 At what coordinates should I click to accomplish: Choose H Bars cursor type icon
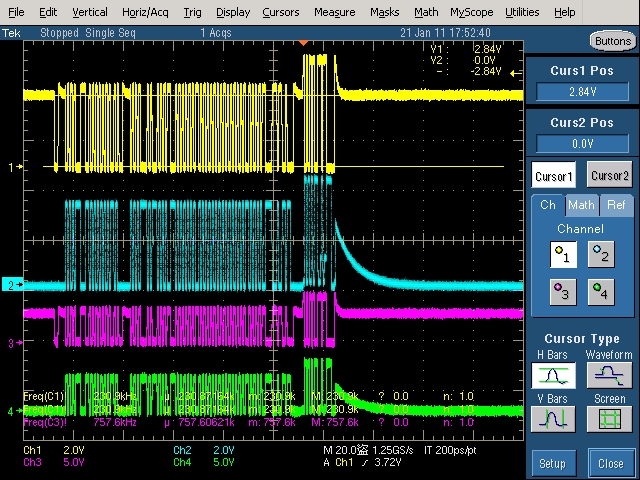point(553,376)
